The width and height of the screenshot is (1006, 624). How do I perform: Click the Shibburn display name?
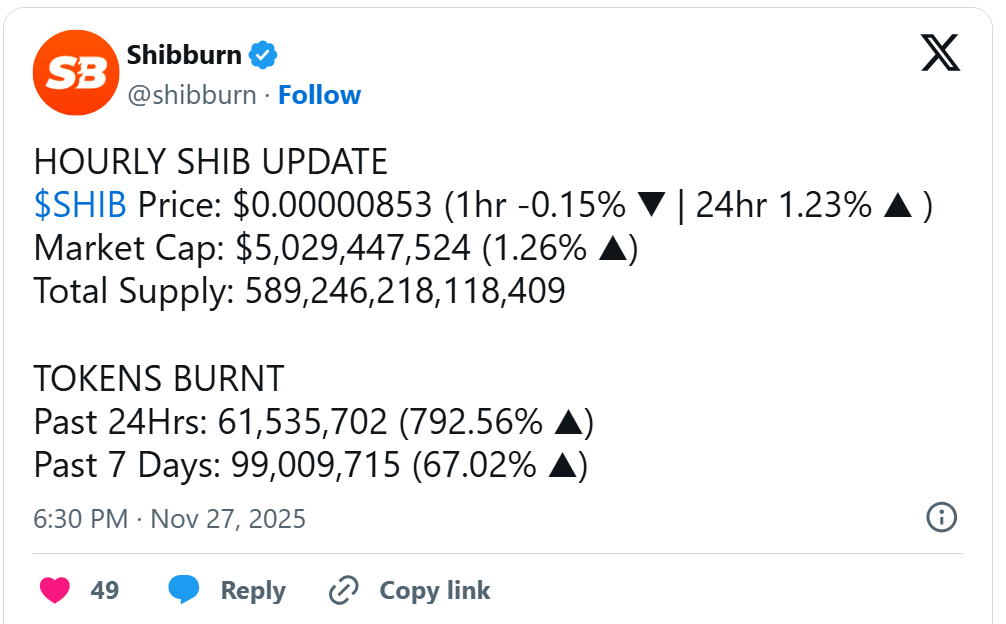(x=185, y=55)
